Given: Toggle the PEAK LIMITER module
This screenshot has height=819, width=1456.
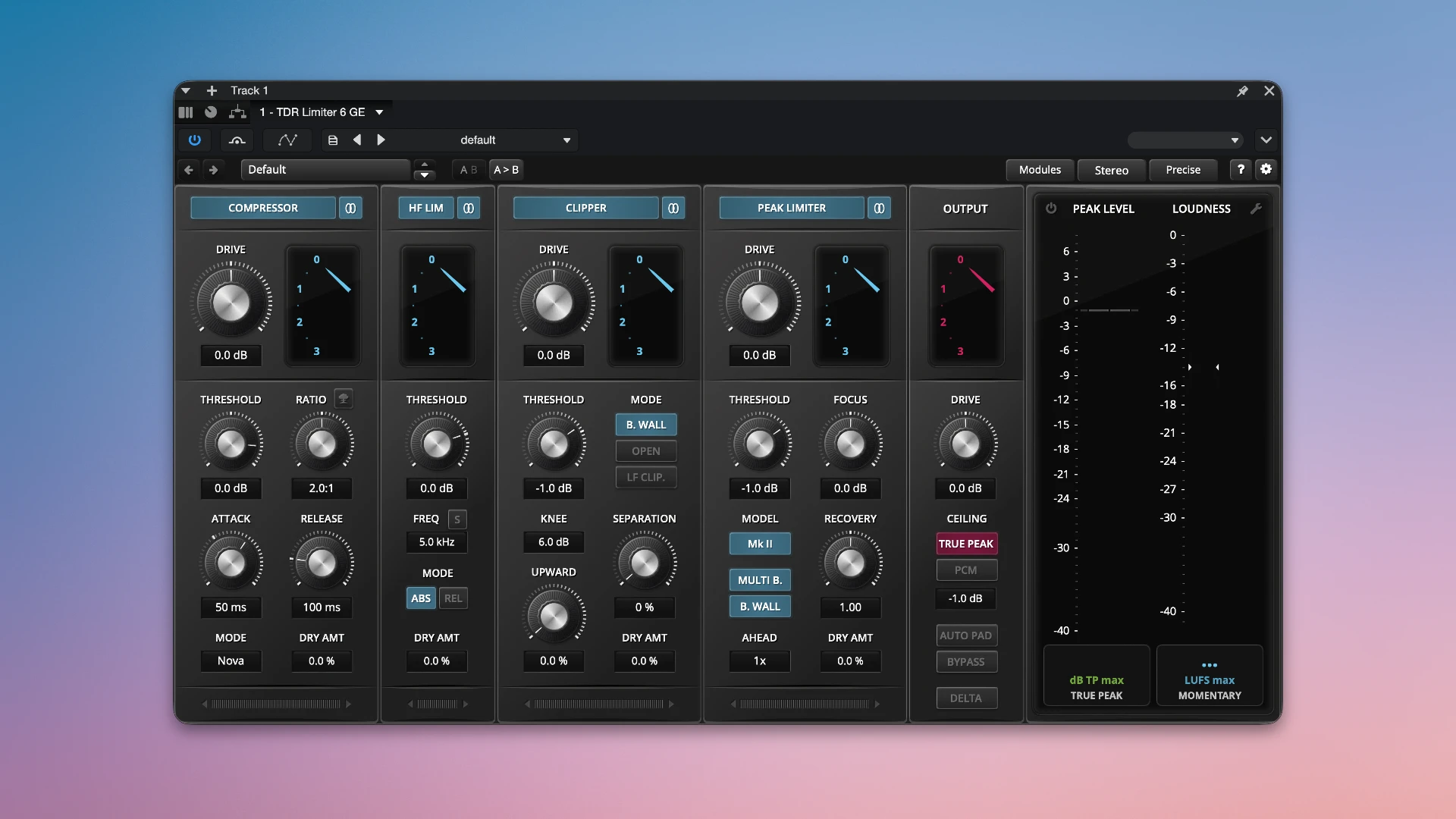Looking at the screenshot, I should point(792,208).
